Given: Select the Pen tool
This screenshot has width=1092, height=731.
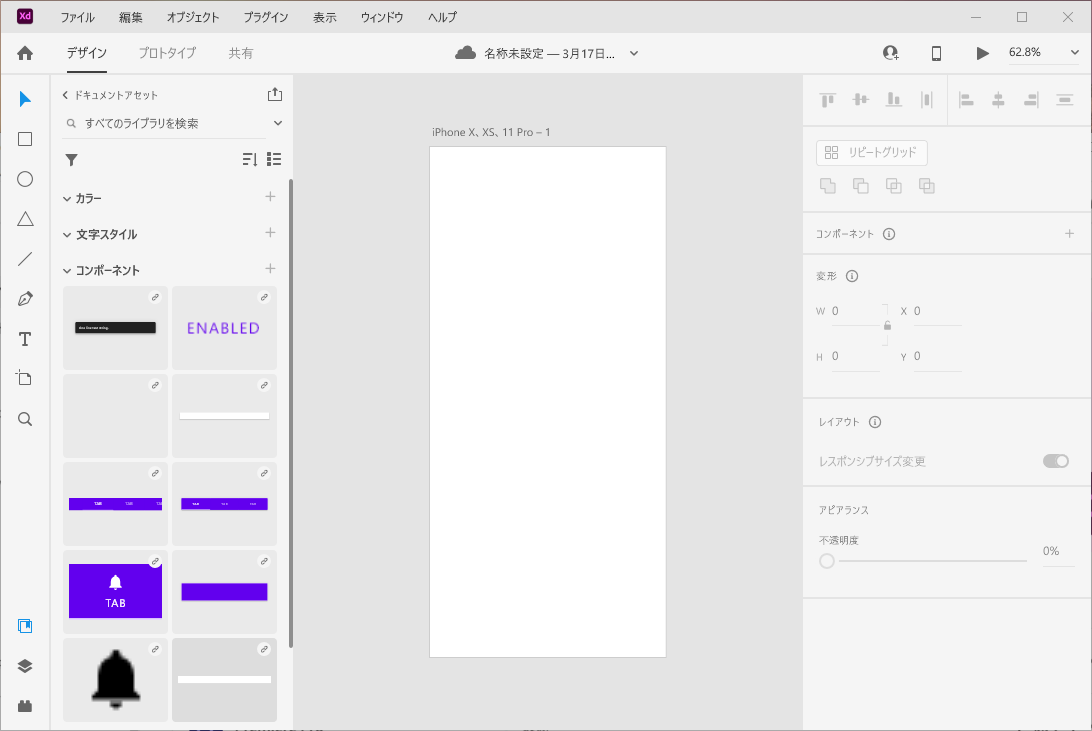Looking at the screenshot, I should pyautogui.click(x=24, y=298).
